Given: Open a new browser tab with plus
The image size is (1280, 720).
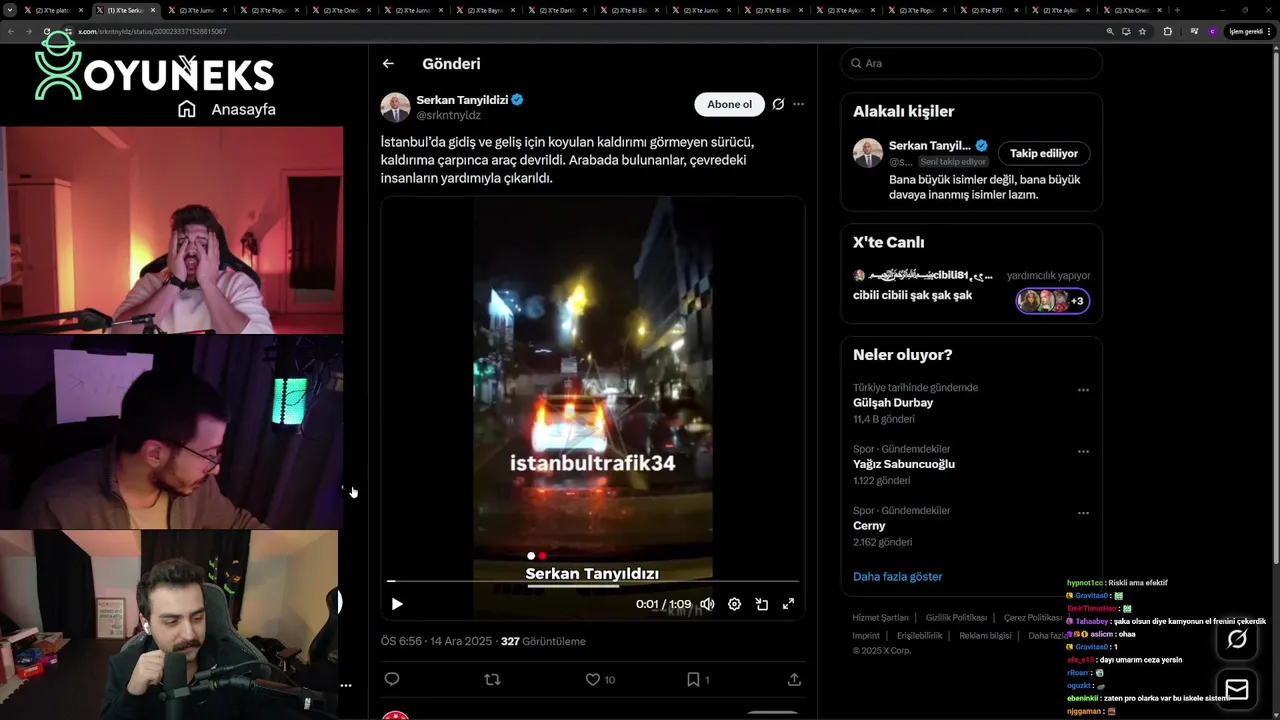Looking at the screenshot, I should click(x=1176, y=10).
